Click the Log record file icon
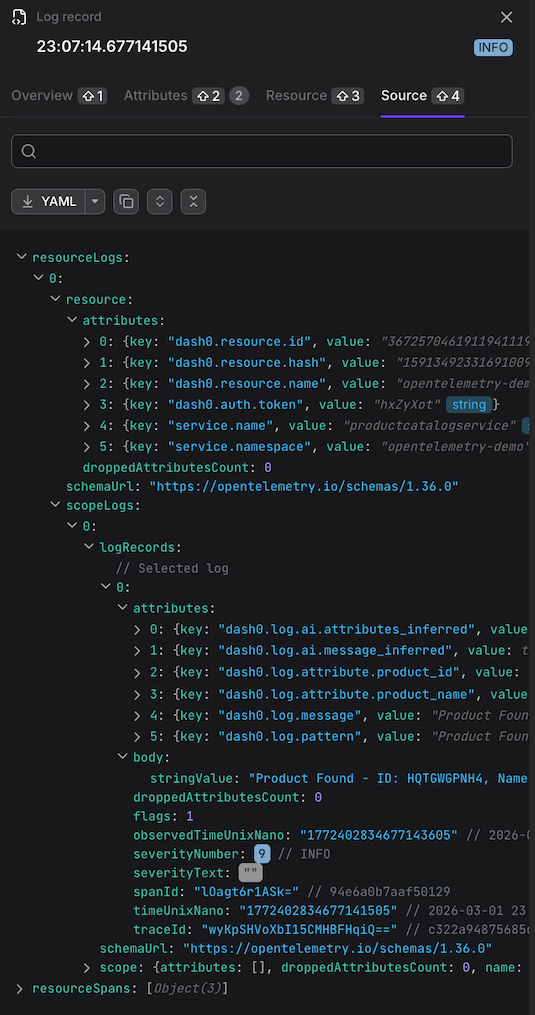This screenshot has height=1015, width=535. (19, 17)
